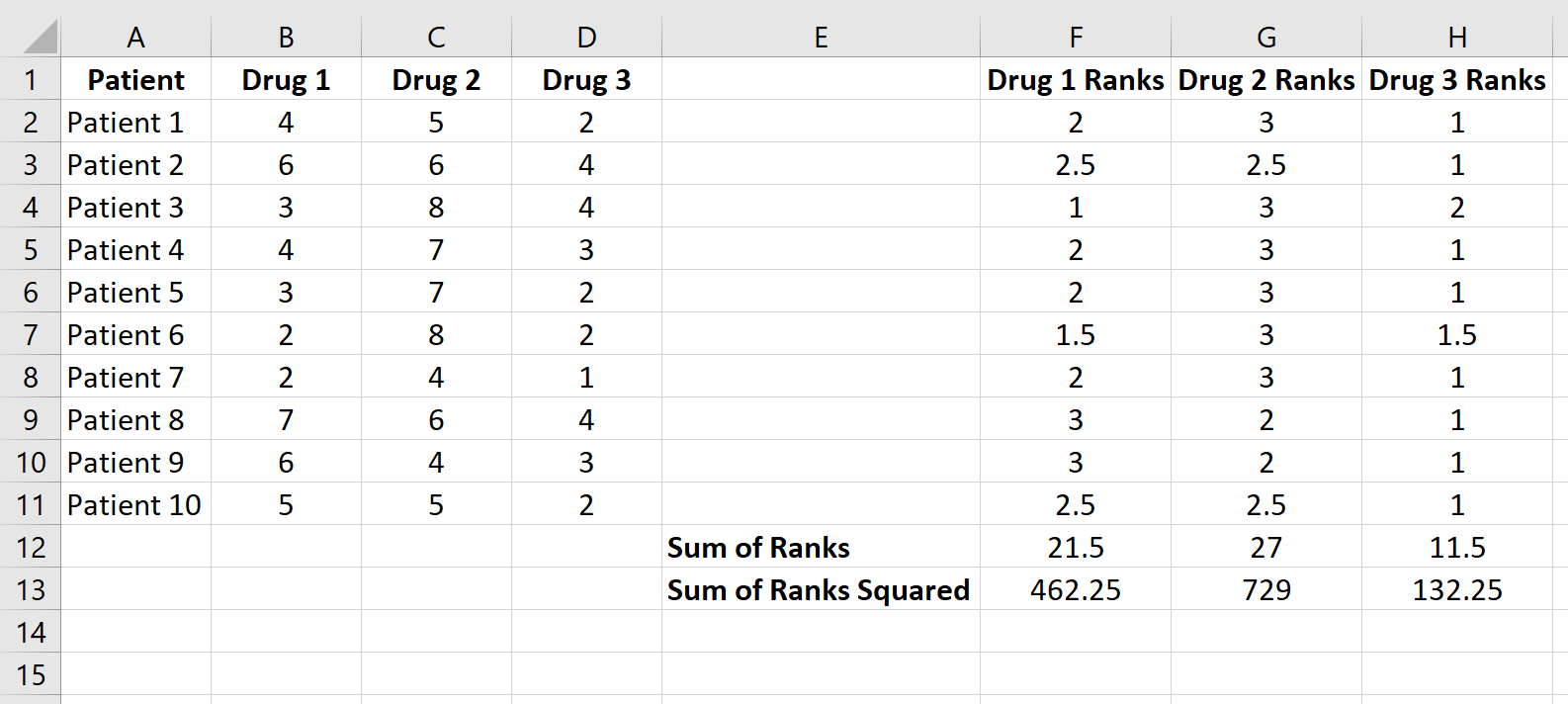This screenshot has height=704, width=1568.
Task: Select row 15 header
Action: [x=31, y=675]
